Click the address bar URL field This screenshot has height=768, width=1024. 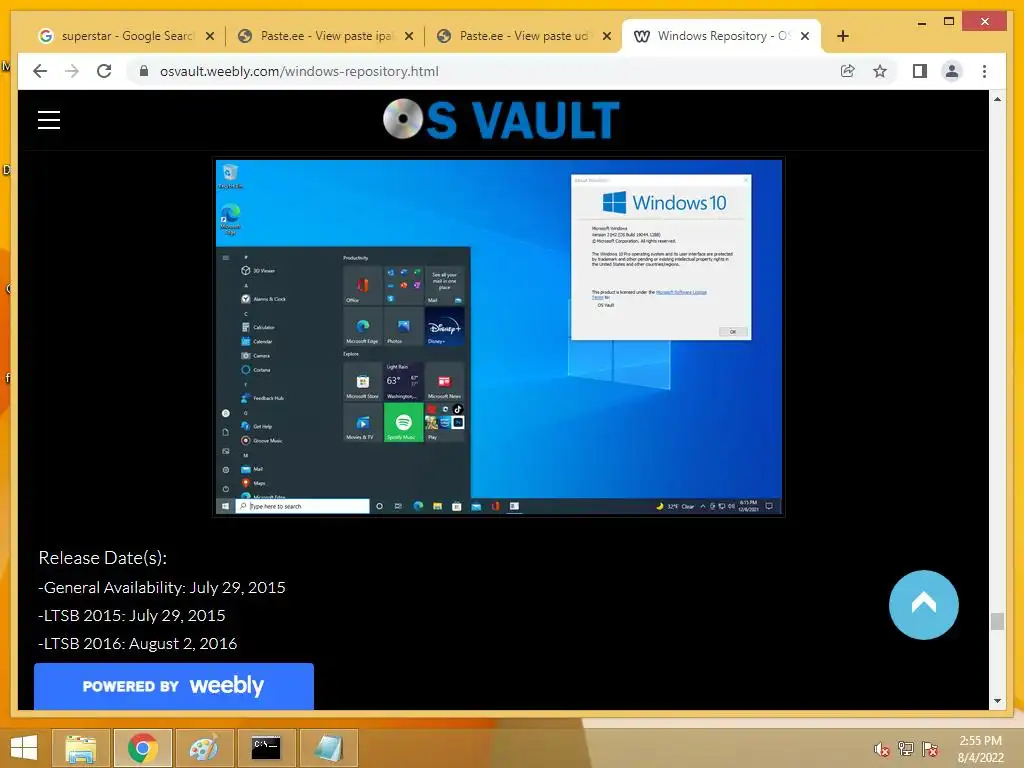(483, 71)
